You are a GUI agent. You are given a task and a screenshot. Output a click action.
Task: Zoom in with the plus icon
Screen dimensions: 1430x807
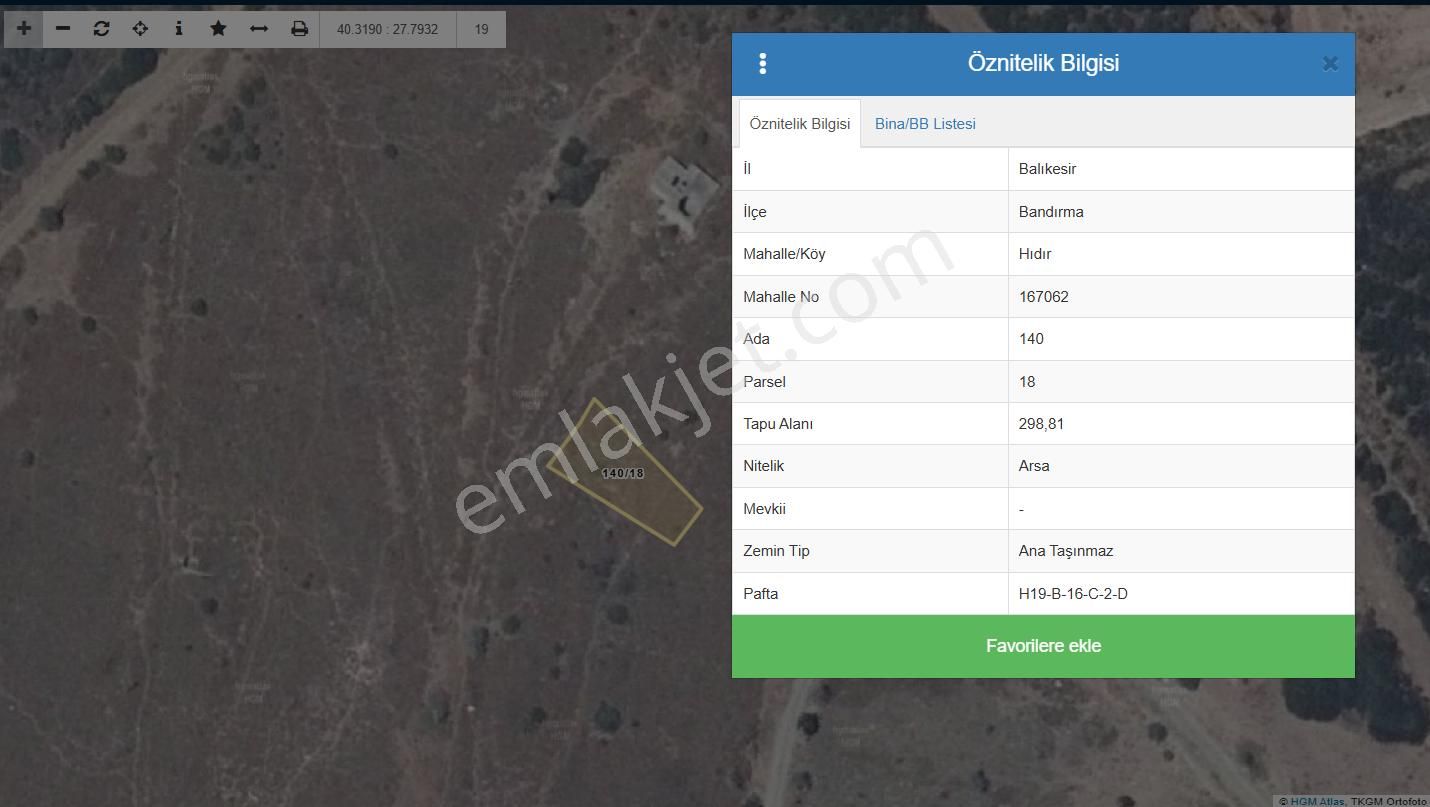(x=24, y=29)
